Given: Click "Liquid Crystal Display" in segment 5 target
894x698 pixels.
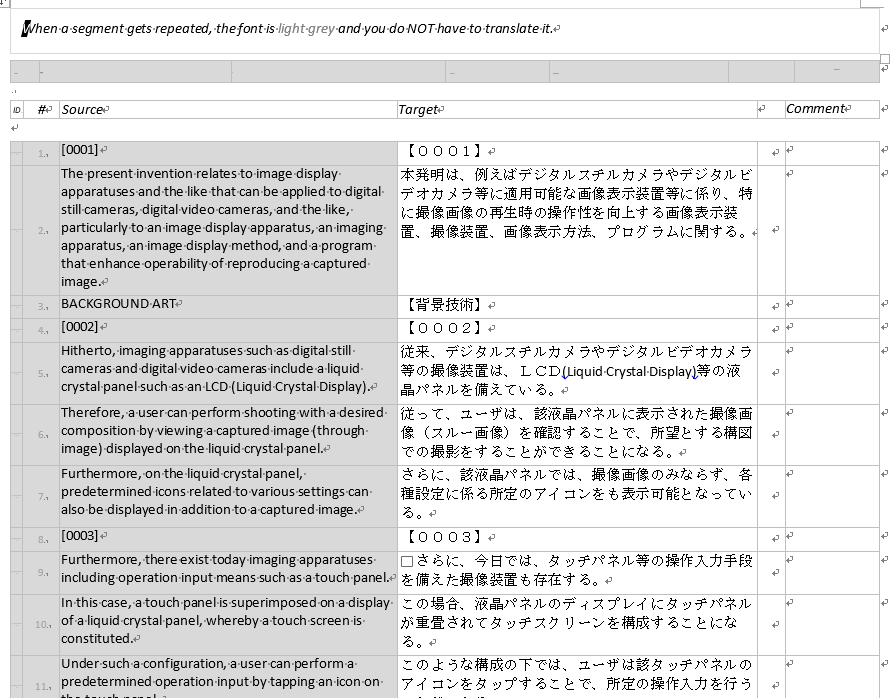Looking at the screenshot, I should (x=629, y=372).
